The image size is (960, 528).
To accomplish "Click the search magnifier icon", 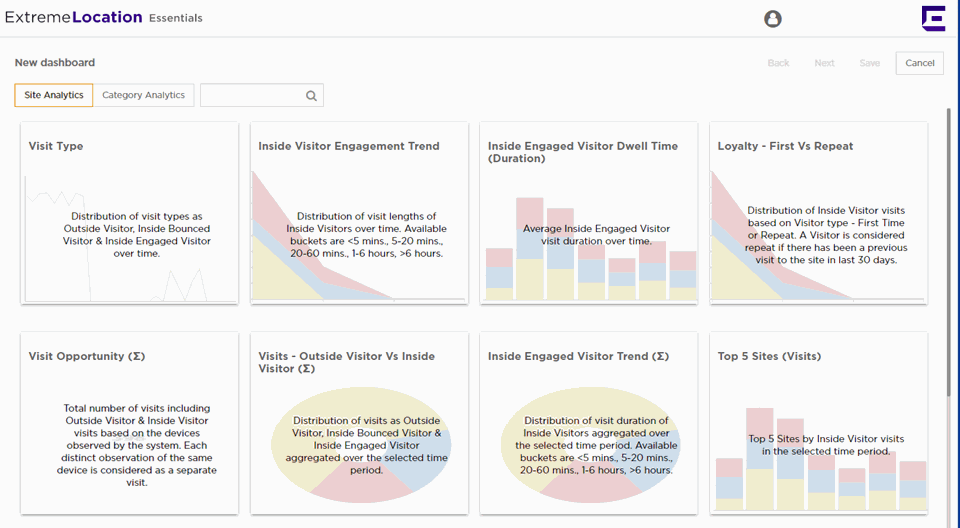I will 311,96.
